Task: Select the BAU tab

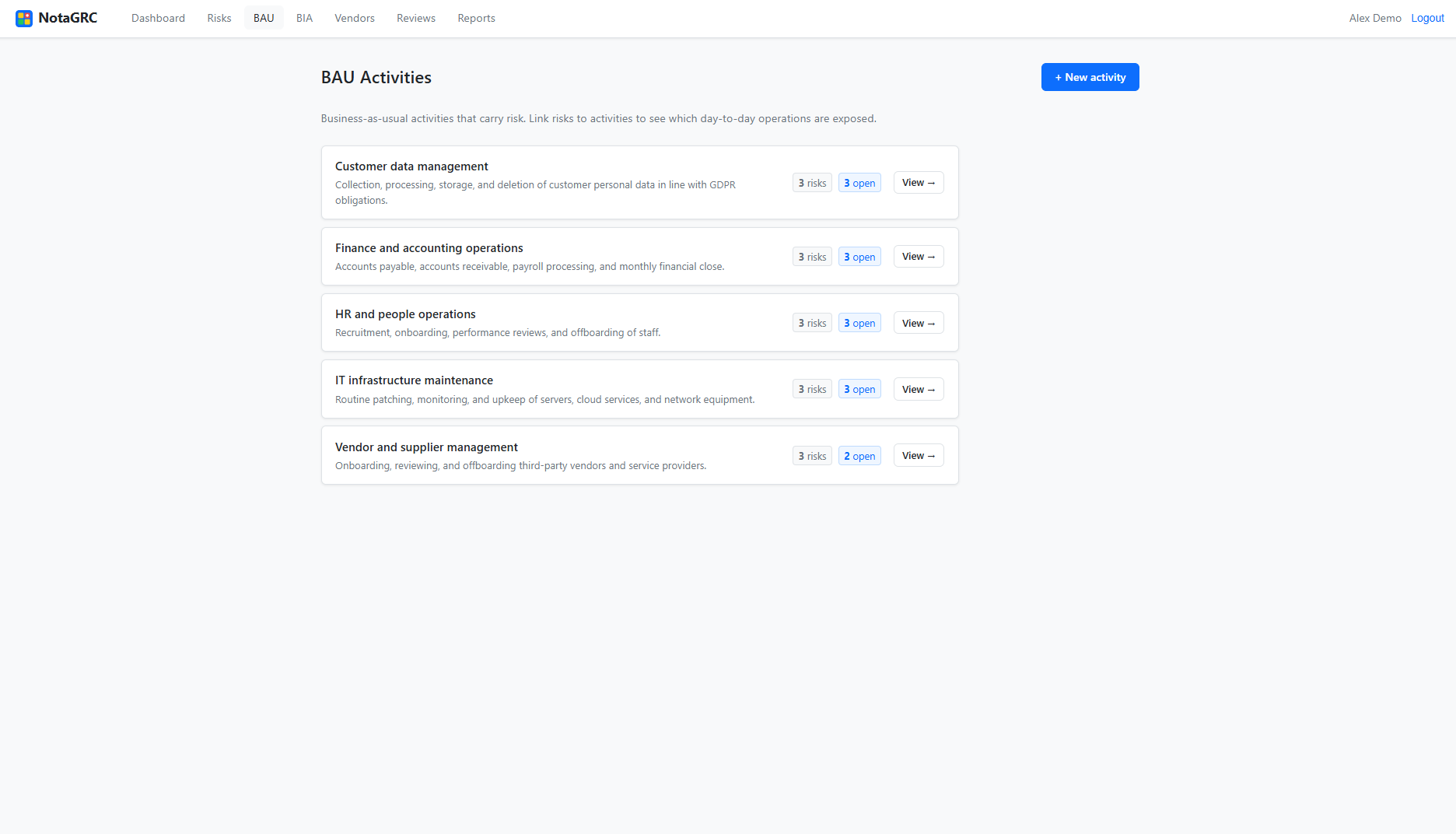Action: tap(264, 18)
